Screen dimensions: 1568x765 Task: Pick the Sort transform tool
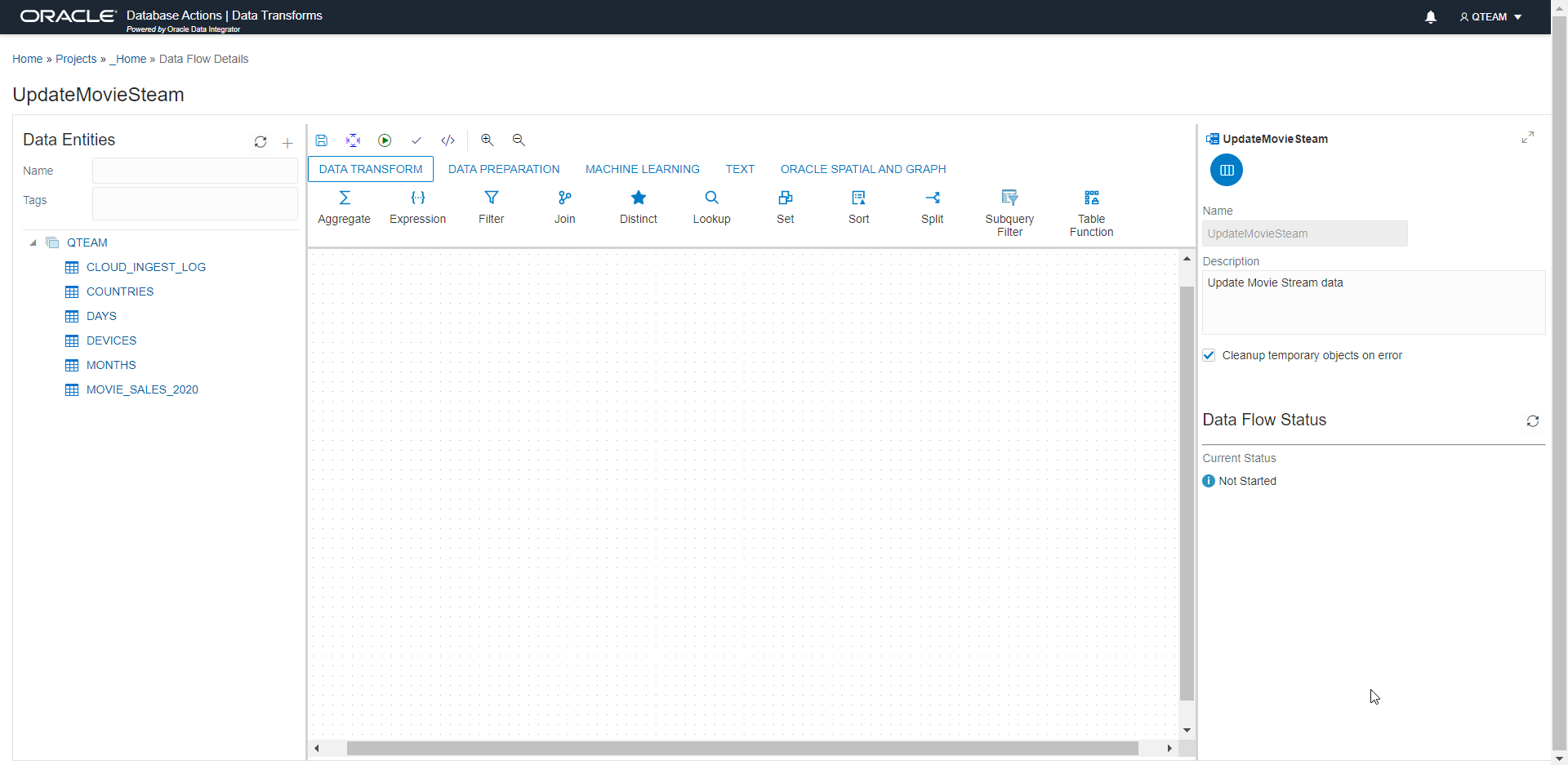(859, 207)
